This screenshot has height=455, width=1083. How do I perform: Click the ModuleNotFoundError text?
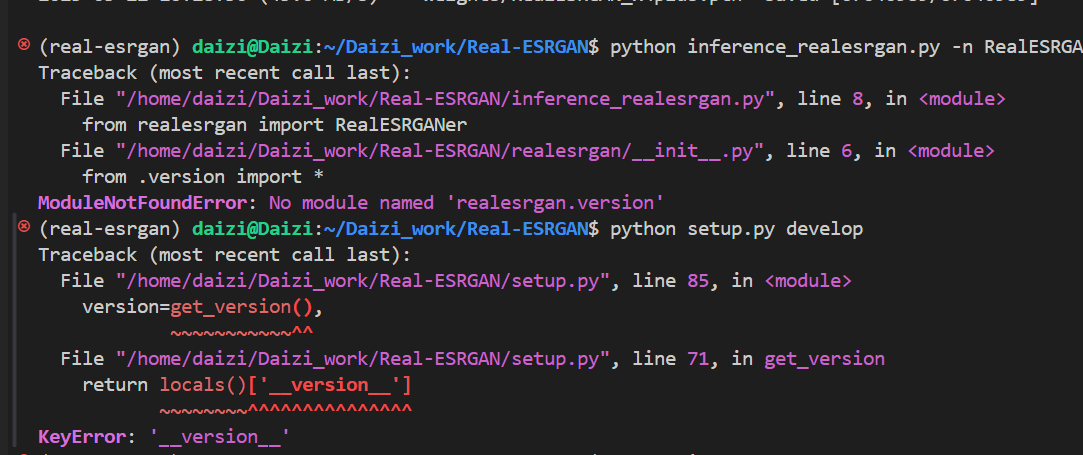[x=142, y=203]
